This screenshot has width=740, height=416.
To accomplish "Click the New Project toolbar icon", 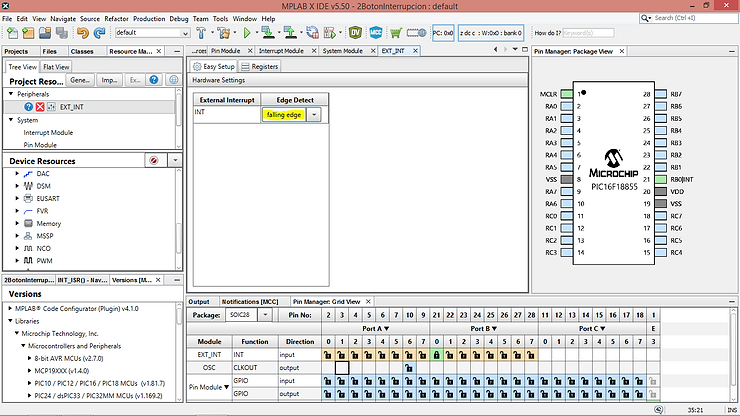I will [28, 33].
